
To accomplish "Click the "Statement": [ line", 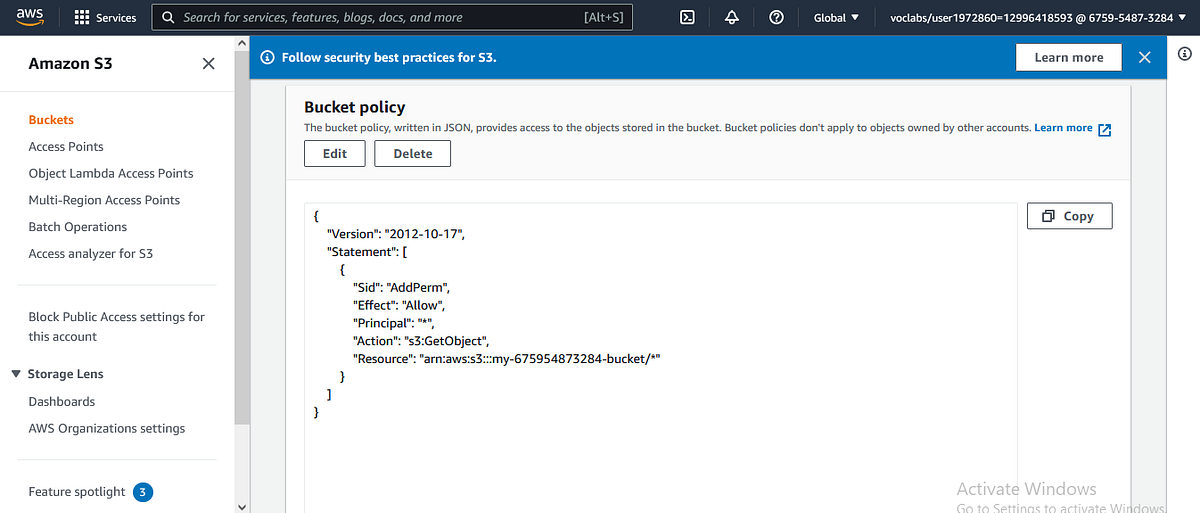I will 366,252.
